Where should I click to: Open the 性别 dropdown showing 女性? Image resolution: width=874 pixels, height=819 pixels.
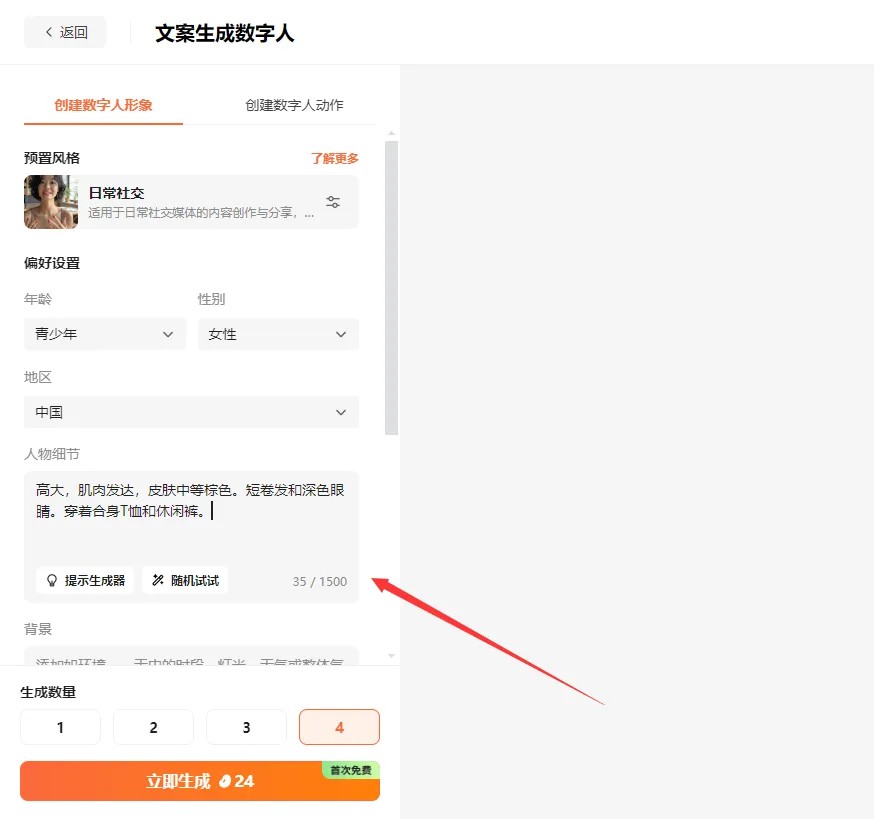(278, 334)
